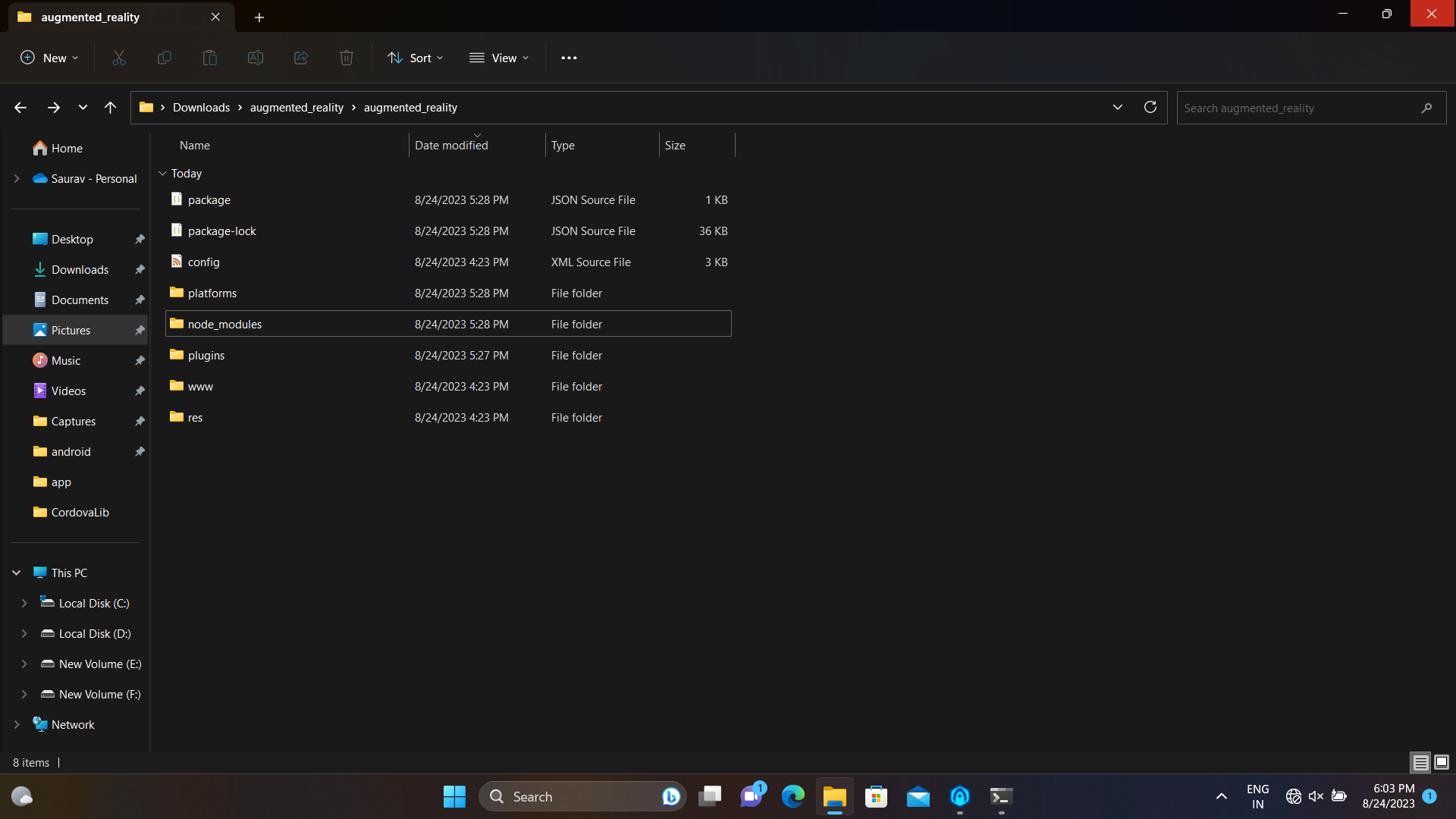Select the platforms folder
Screen dimensions: 1456x819
(448, 293)
